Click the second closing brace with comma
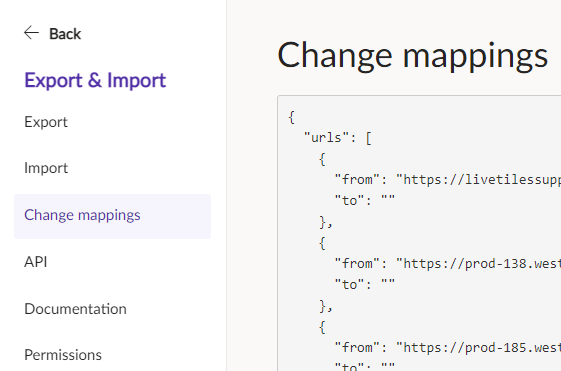The height and width of the screenshot is (371, 561). pos(326,306)
